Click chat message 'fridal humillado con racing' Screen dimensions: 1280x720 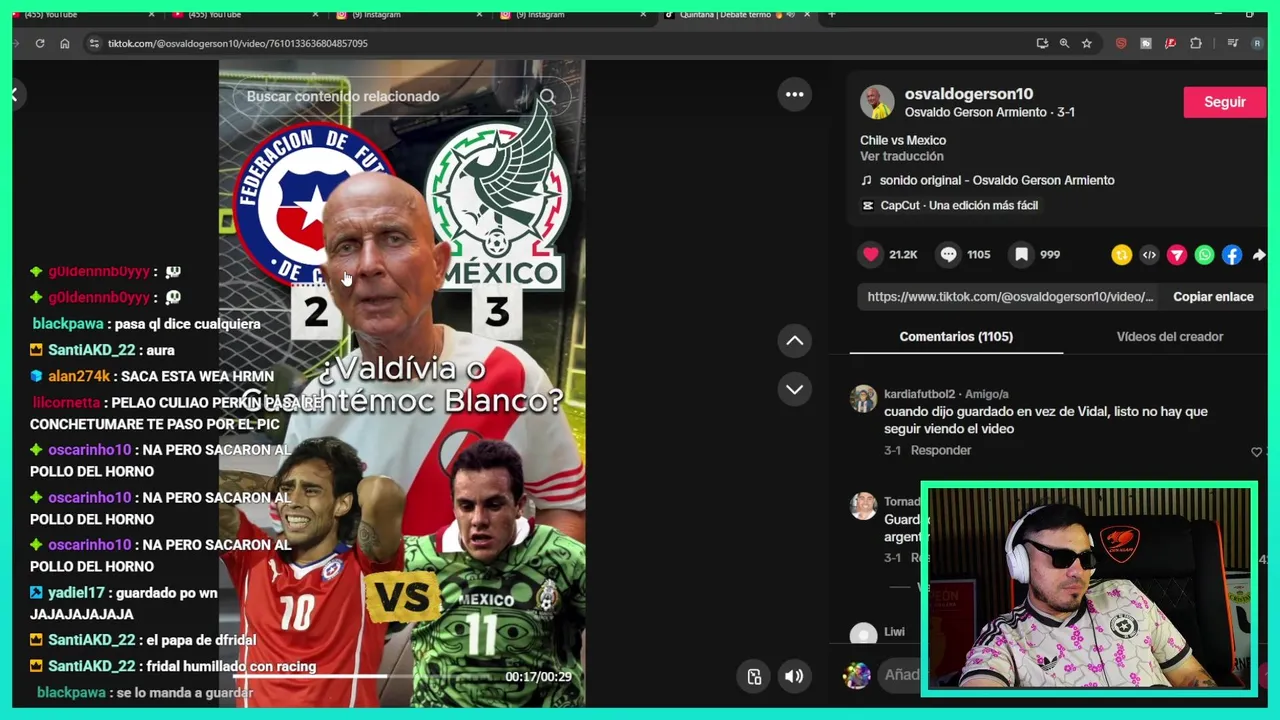point(231,666)
